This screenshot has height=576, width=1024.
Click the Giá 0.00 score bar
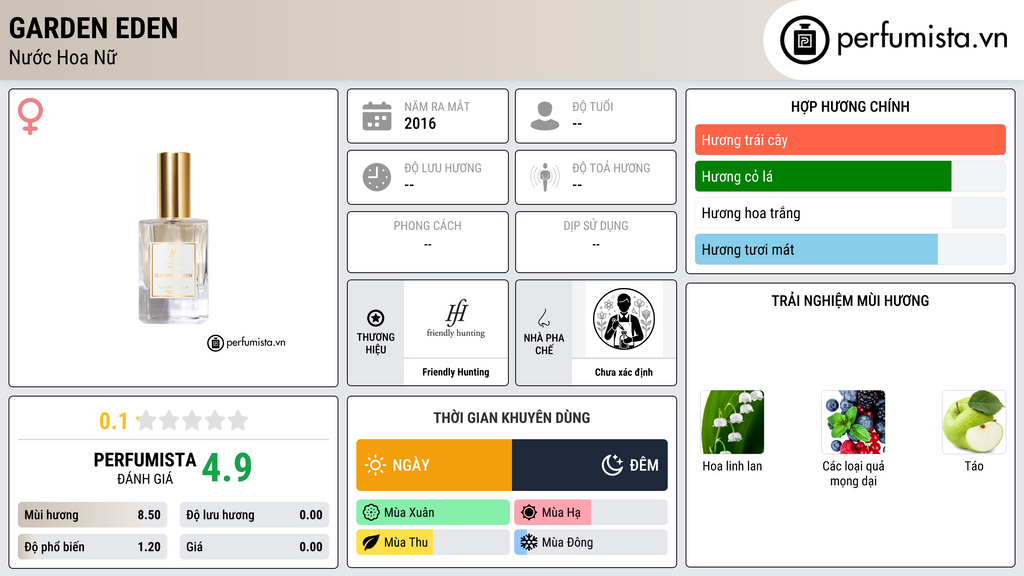point(254,547)
